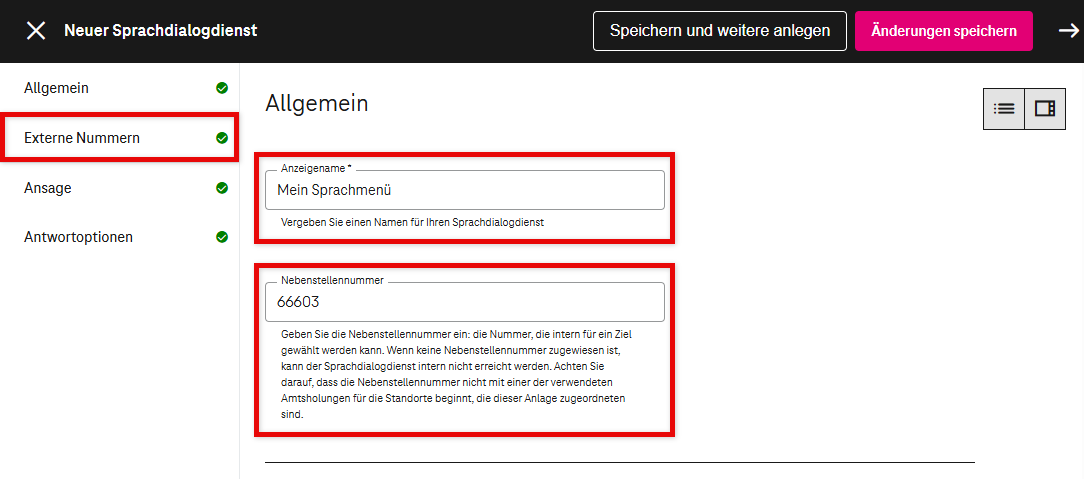Click the green checkmark beside Ansage
The height and width of the screenshot is (479, 1084).
click(x=222, y=188)
